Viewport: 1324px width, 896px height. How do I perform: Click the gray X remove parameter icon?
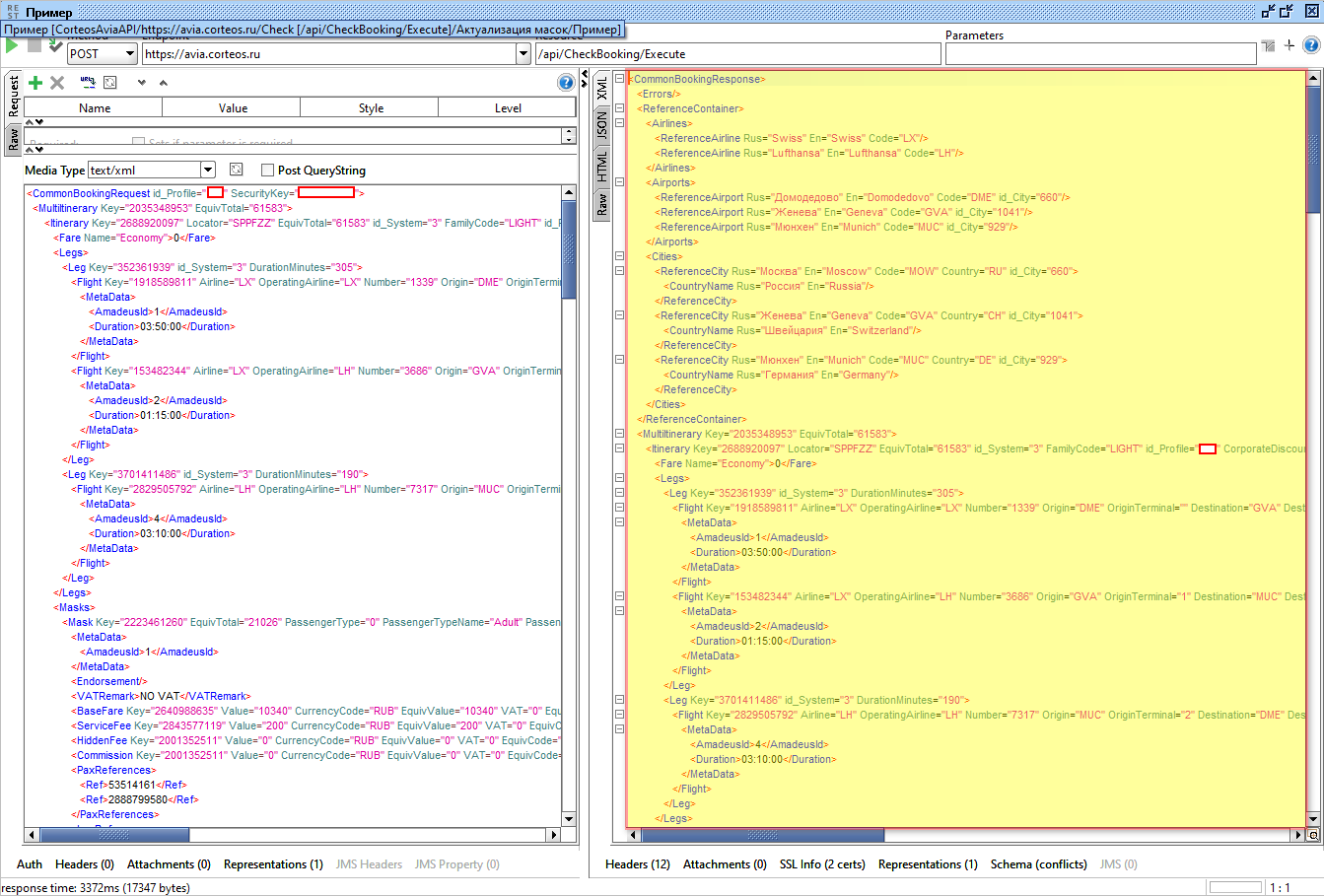click(x=57, y=83)
